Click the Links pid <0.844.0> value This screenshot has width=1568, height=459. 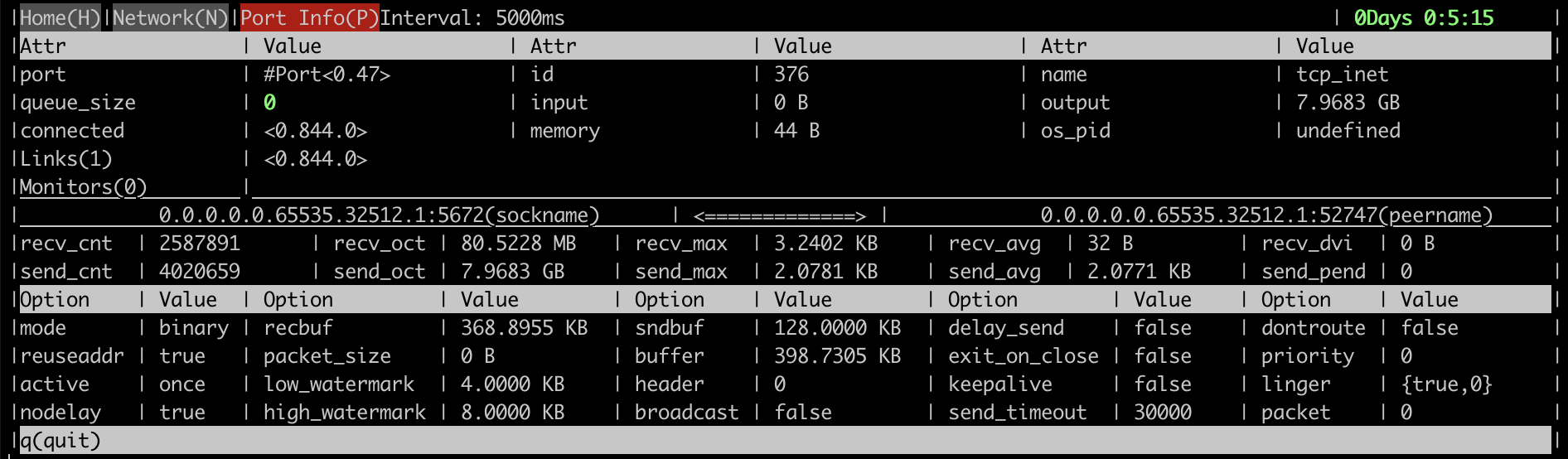pyautogui.click(x=315, y=158)
